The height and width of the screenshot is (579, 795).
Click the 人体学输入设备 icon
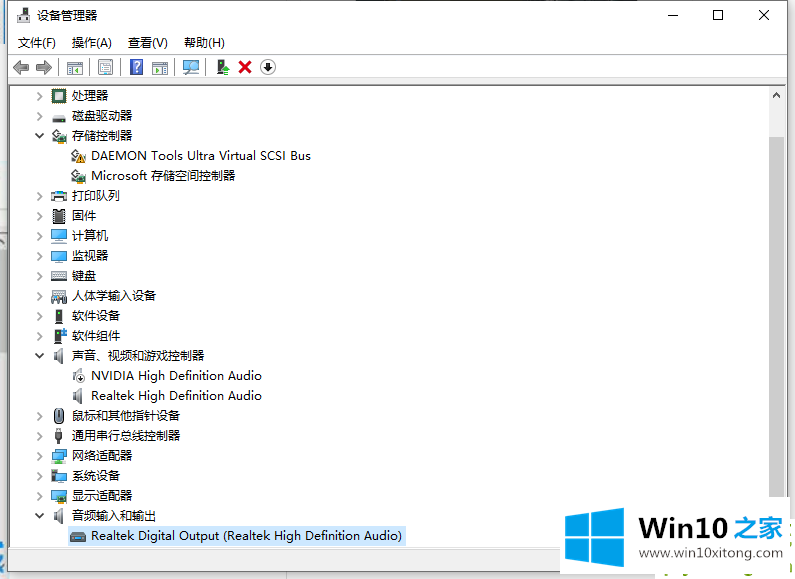tap(59, 297)
